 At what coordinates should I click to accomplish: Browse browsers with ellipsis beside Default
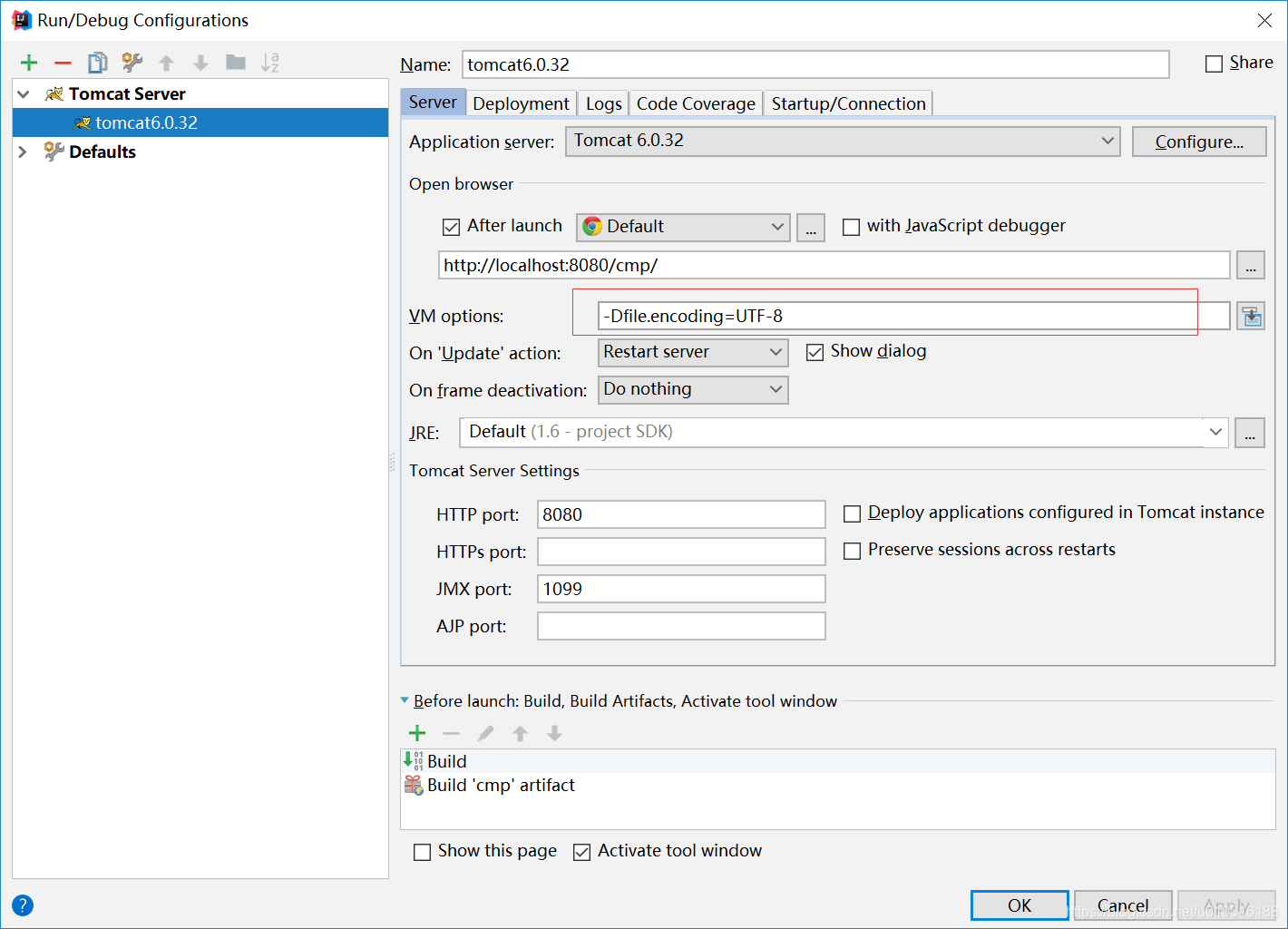(x=811, y=228)
